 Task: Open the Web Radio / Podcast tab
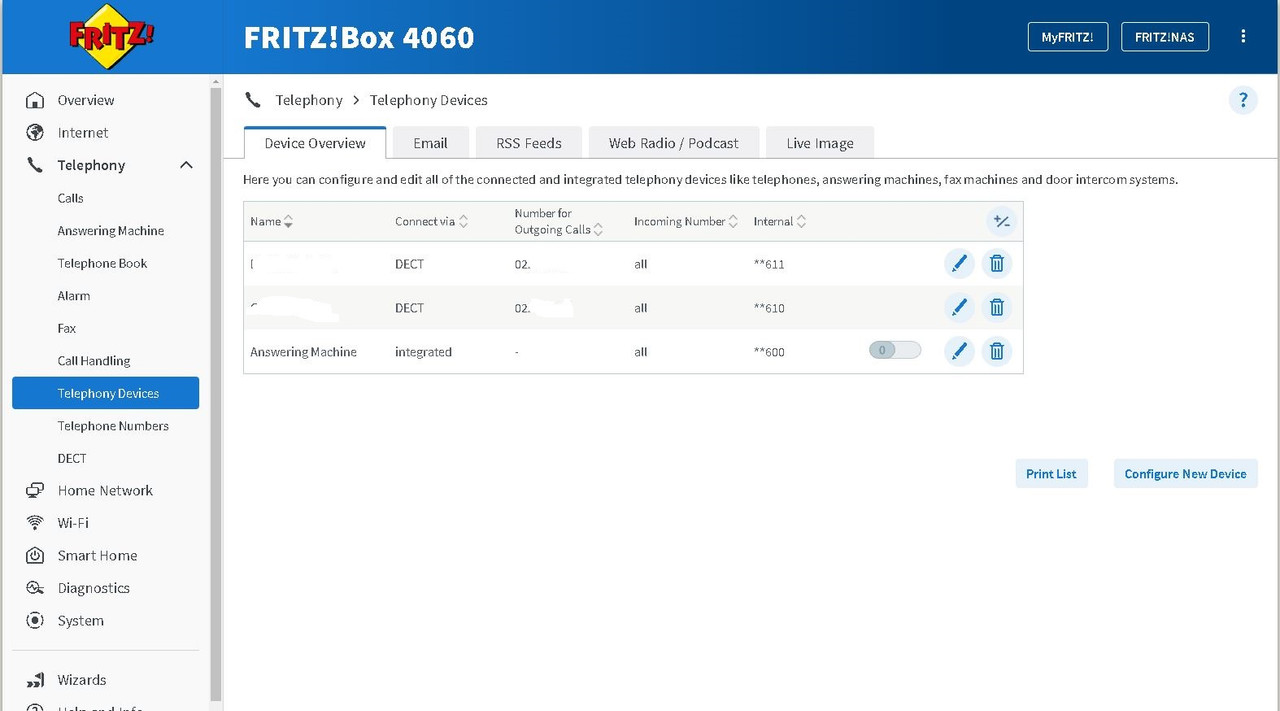coord(674,143)
